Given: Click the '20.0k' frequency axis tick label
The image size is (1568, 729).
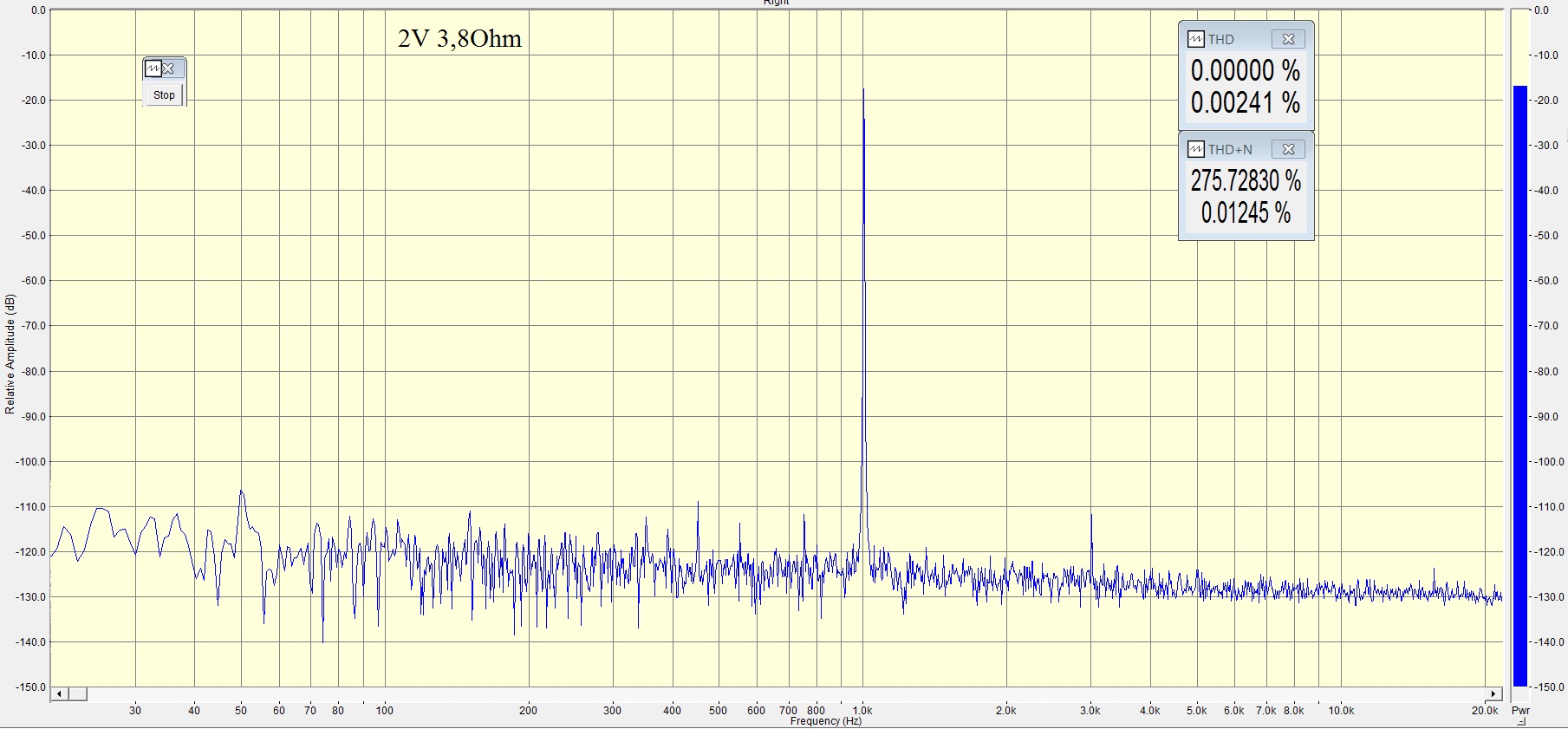Looking at the screenshot, I should pyautogui.click(x=1485, y=711).
